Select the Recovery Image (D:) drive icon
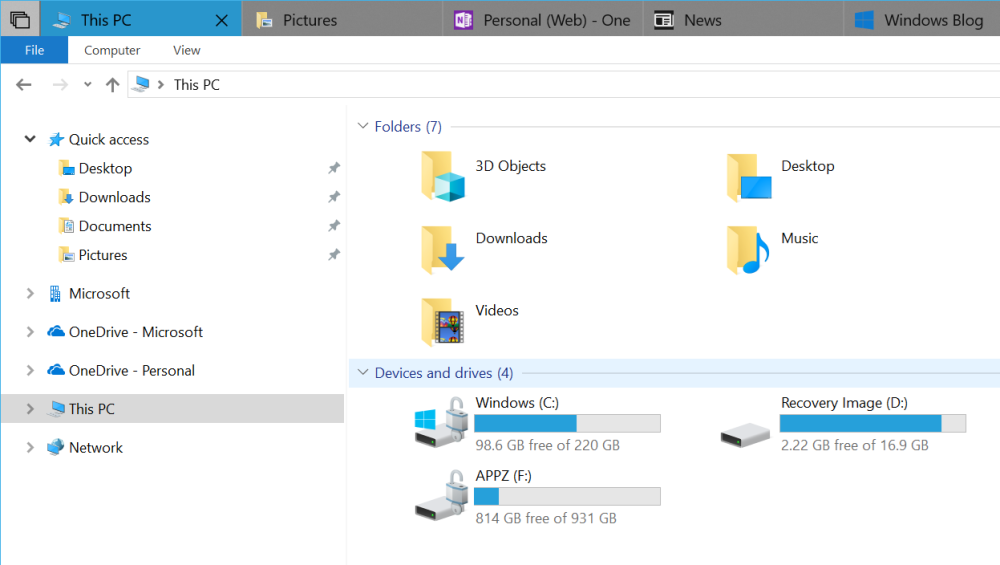 click(746, 434)
